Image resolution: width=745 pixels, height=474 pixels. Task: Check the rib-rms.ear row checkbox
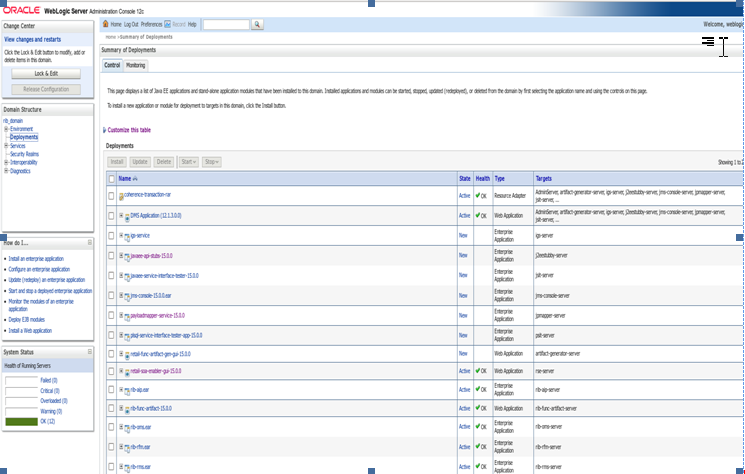(x=112, y=466)
